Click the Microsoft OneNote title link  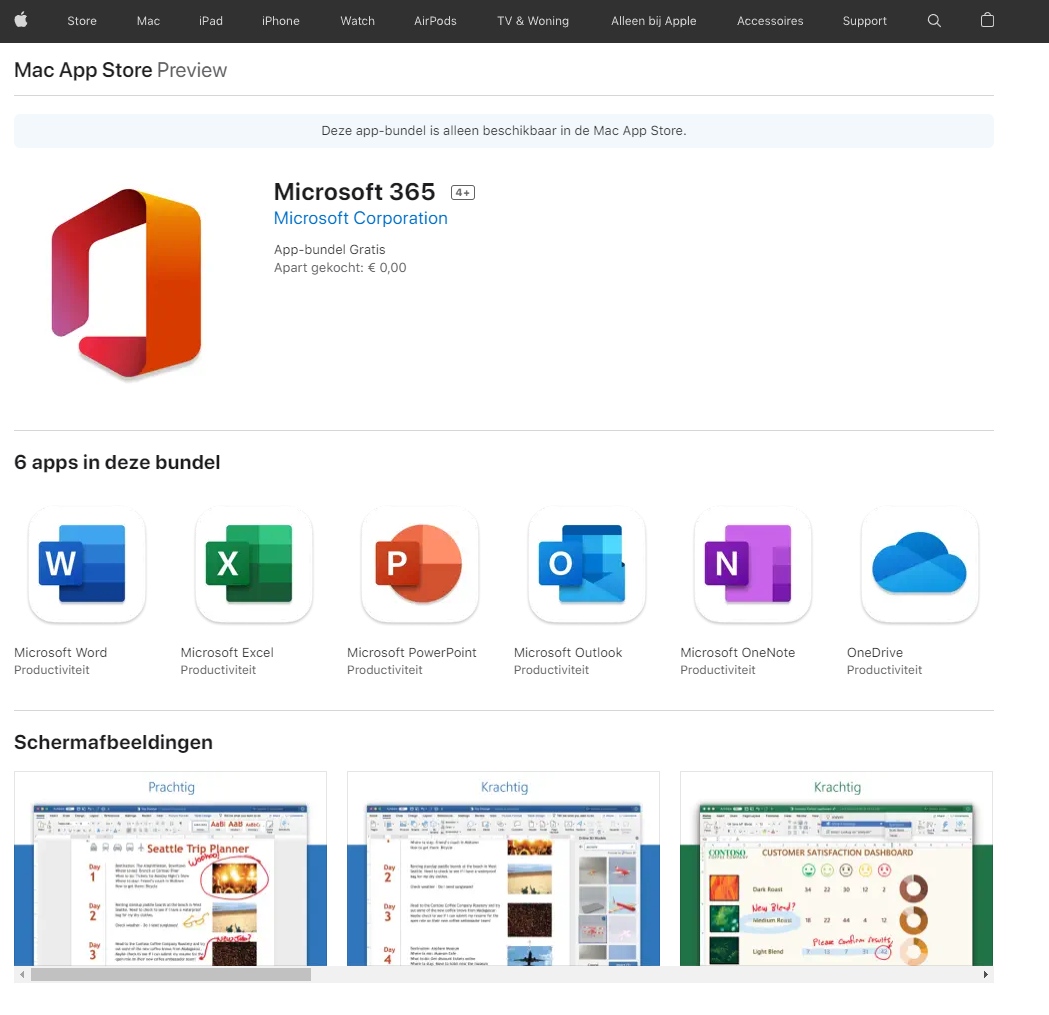(x=737, y=652)
